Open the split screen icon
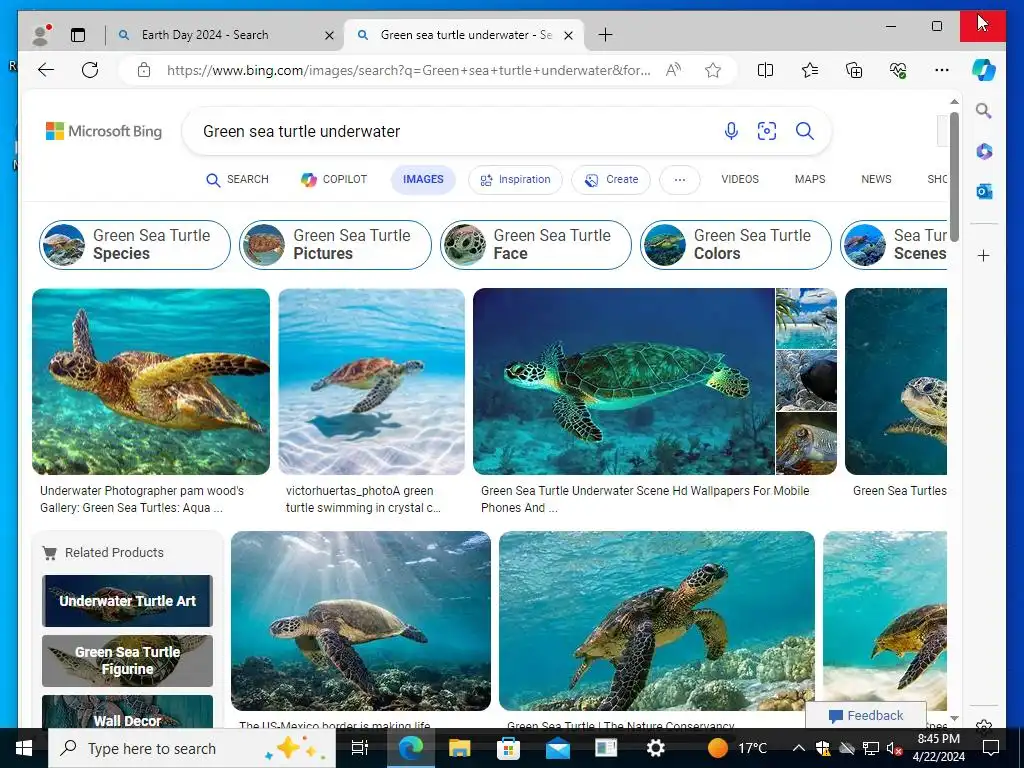Screen dimensions: 1024x768 tap(765, 70)
